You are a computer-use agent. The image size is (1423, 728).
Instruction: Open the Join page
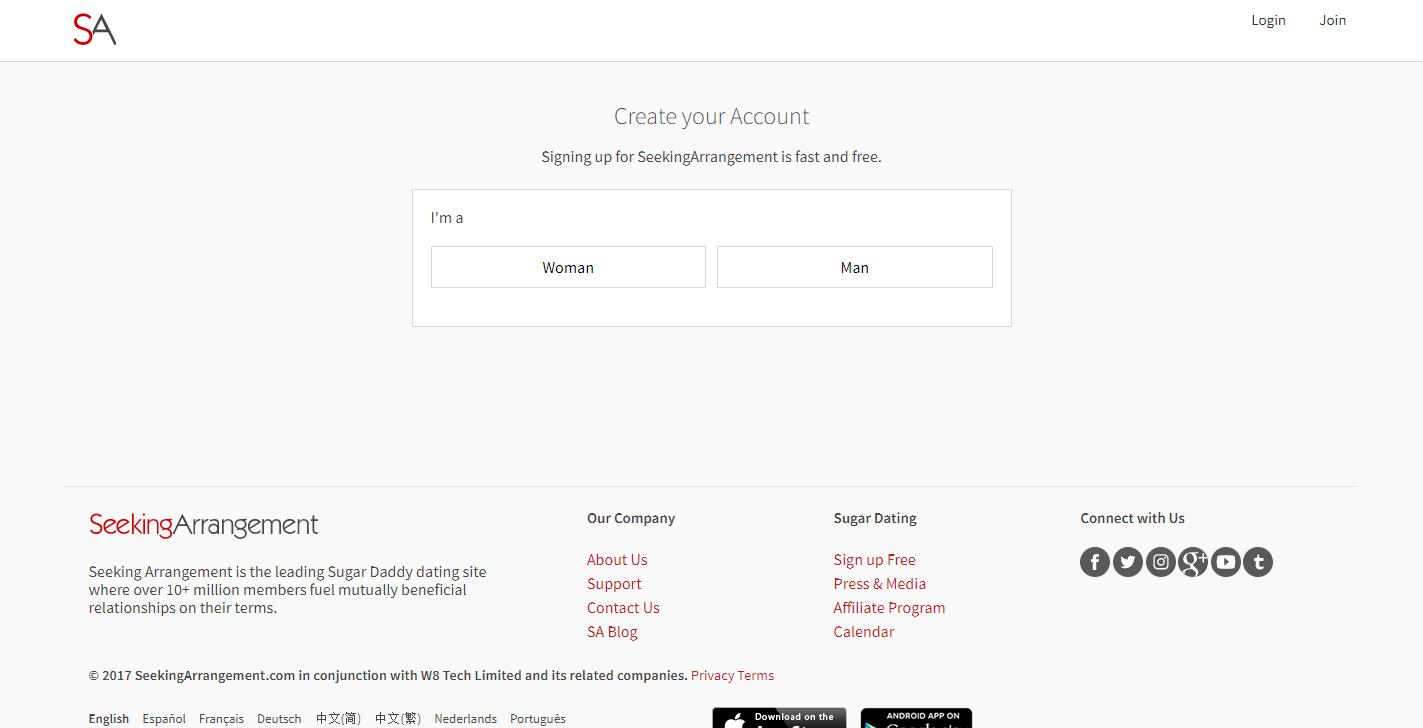(1333, 20)
